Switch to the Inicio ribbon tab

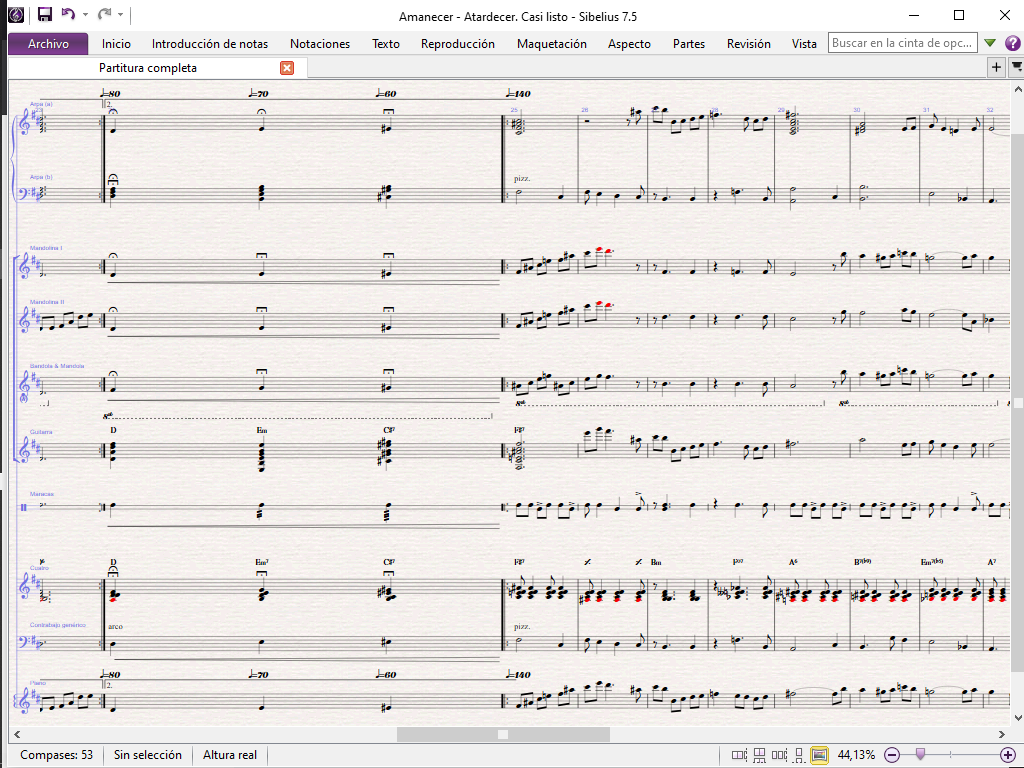[116, 44]
